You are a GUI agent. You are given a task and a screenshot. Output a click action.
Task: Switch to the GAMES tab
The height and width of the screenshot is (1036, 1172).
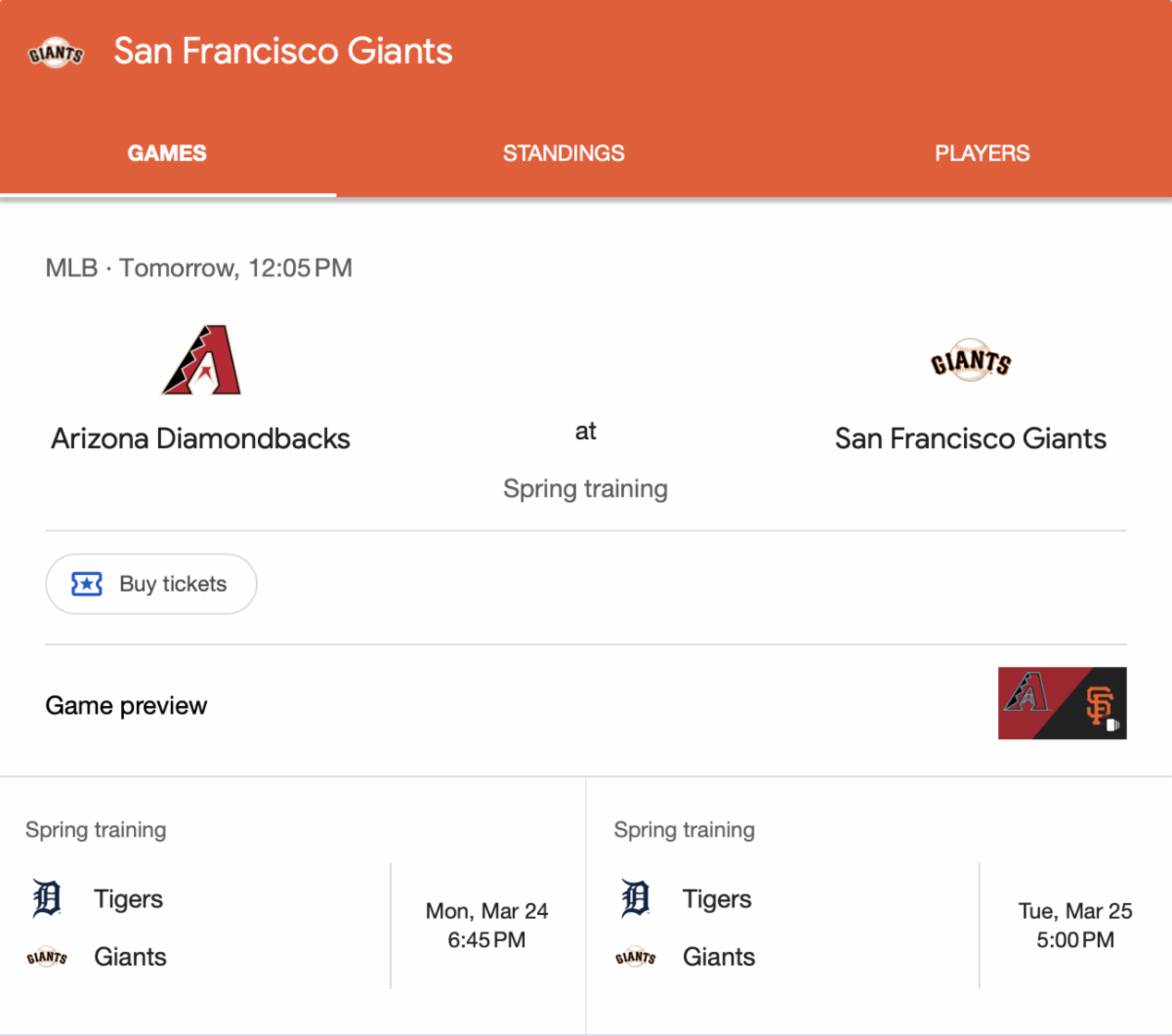click(167, 153)
